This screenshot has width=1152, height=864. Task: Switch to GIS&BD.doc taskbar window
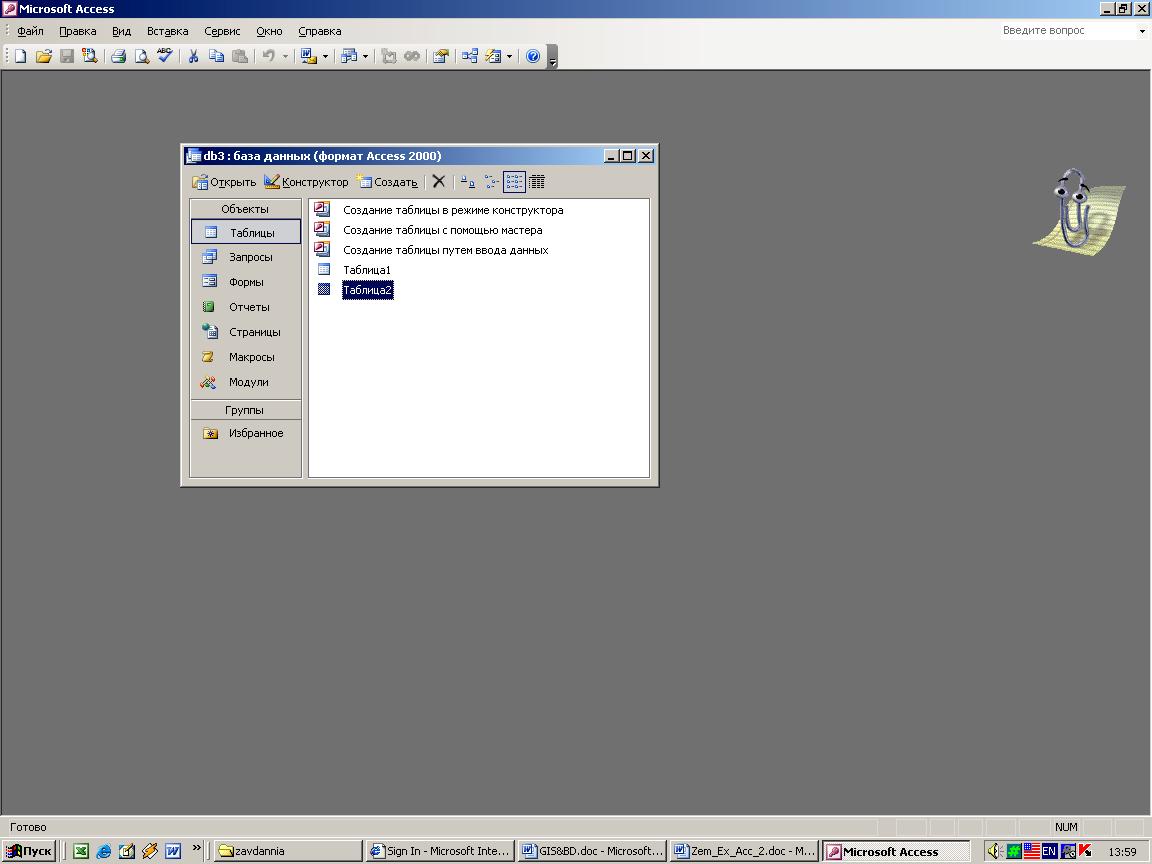(591, 851)
